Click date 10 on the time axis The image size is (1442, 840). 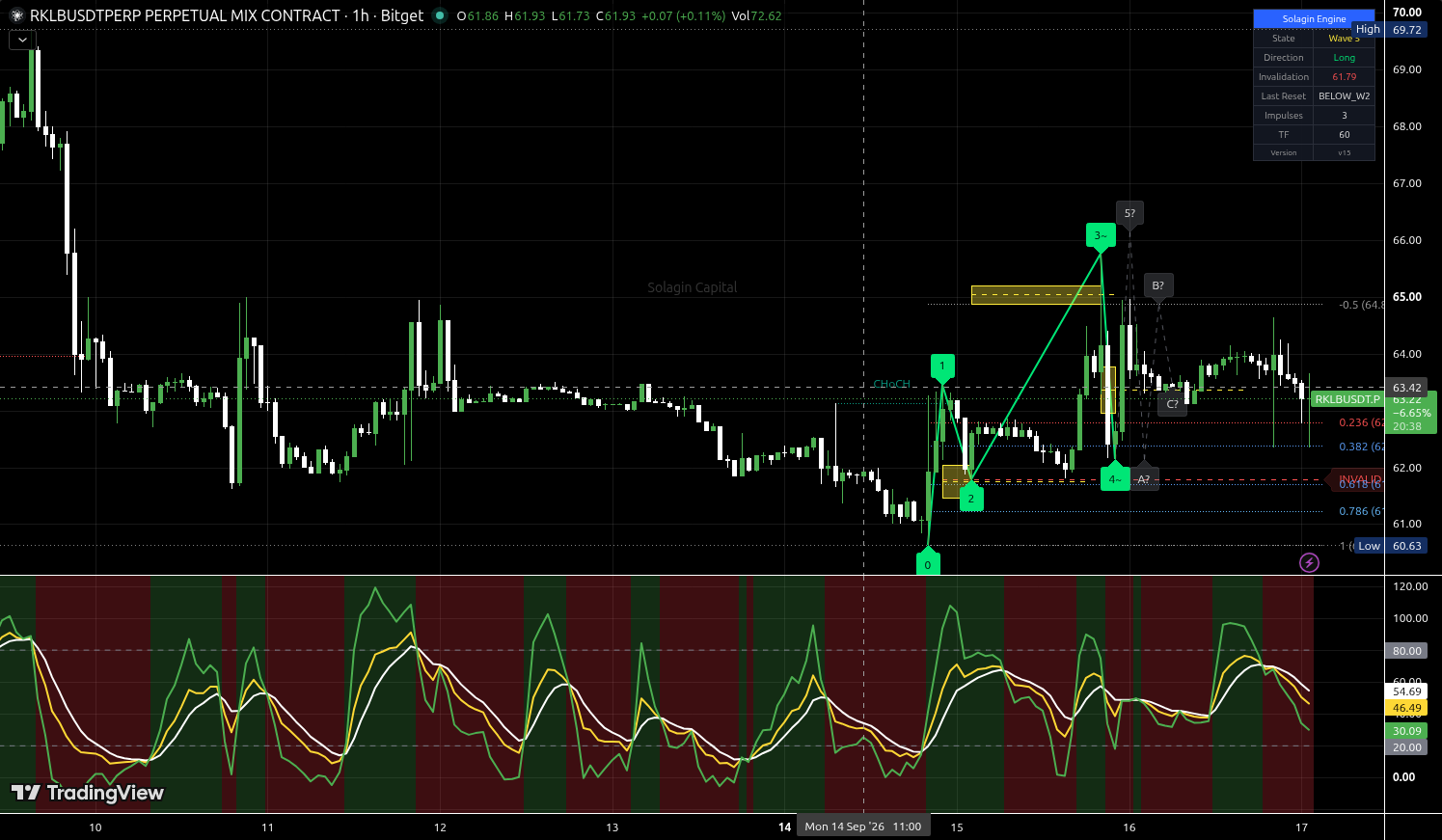[95, 826]
